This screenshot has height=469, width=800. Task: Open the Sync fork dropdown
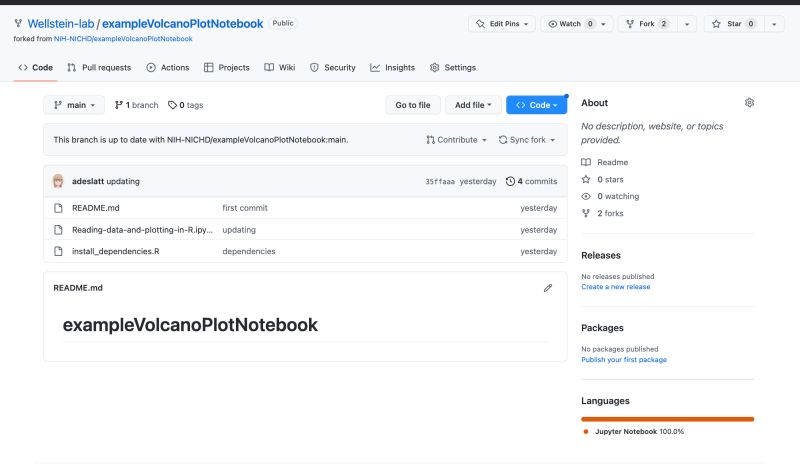tap(527, 140)
